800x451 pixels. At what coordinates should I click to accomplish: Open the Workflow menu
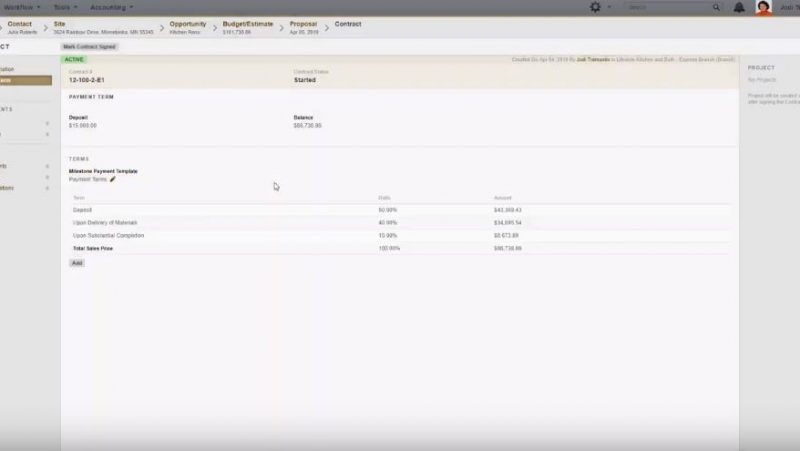pyautogui.click(x=21, y=7)
